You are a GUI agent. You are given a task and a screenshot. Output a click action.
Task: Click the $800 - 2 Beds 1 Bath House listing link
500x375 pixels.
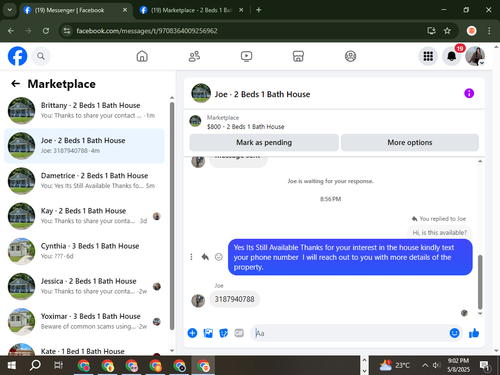tap(246, 127)
